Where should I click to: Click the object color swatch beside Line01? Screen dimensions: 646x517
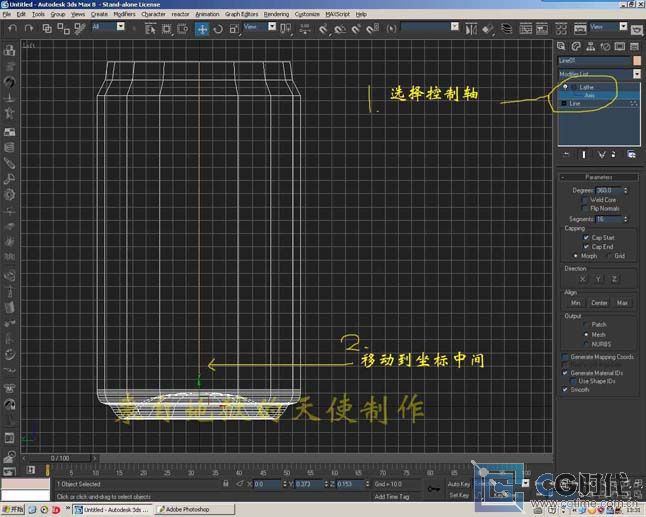(x=637, y=61)
